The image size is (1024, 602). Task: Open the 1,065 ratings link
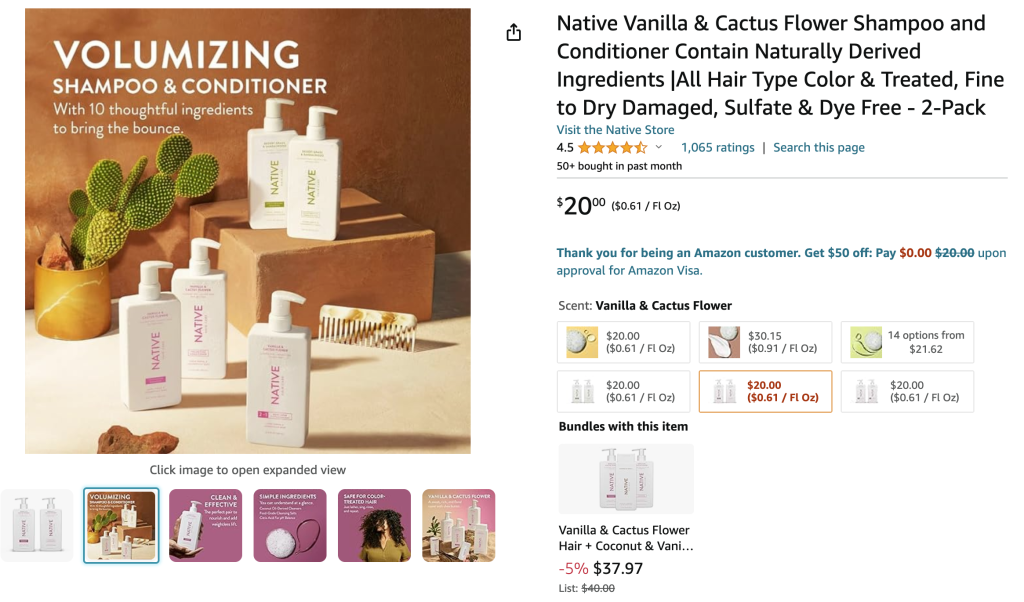(x=717, y=148)
